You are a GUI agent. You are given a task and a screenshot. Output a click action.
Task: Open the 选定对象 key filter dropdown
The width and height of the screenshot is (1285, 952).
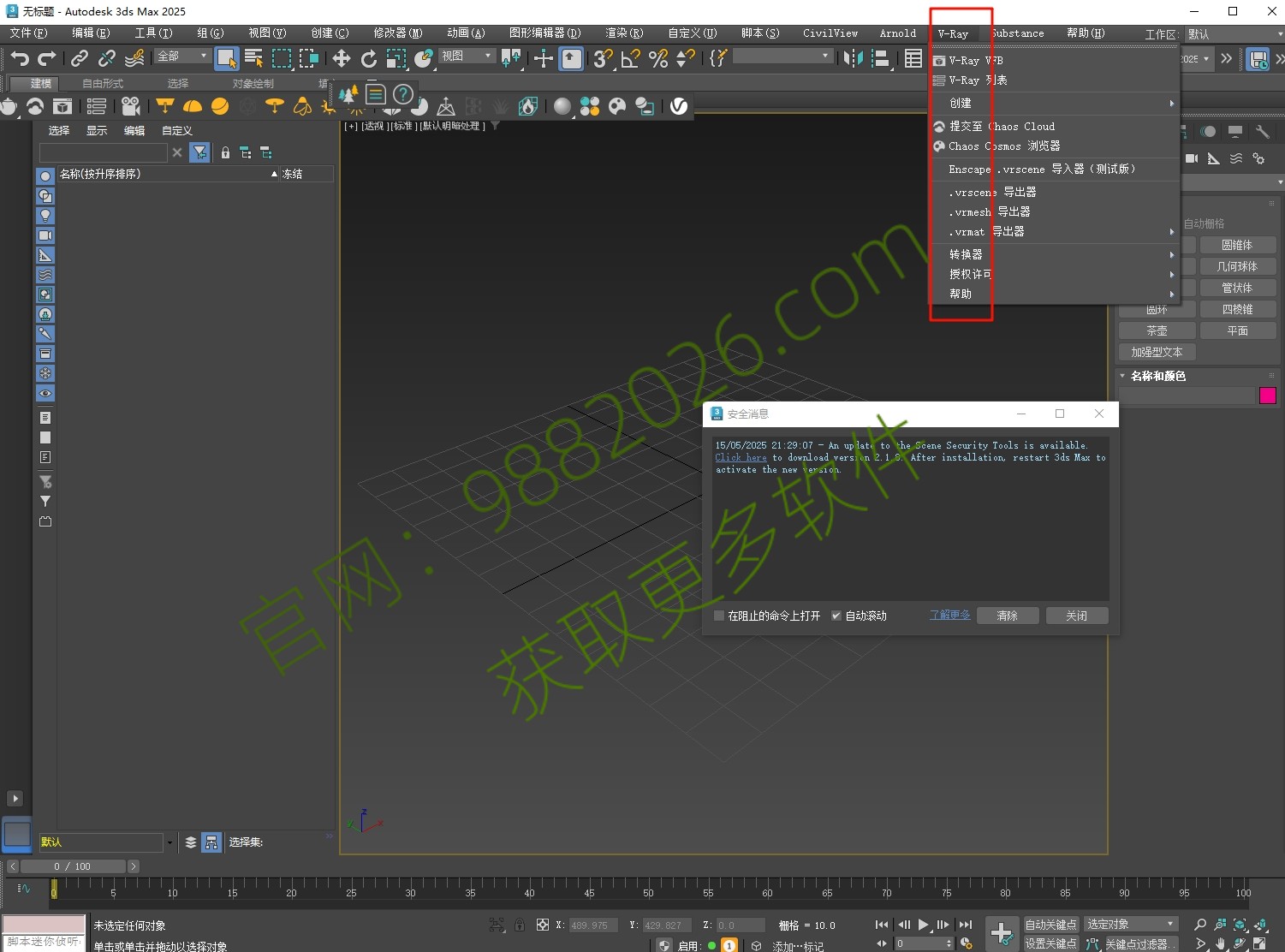coord(1131,925)
